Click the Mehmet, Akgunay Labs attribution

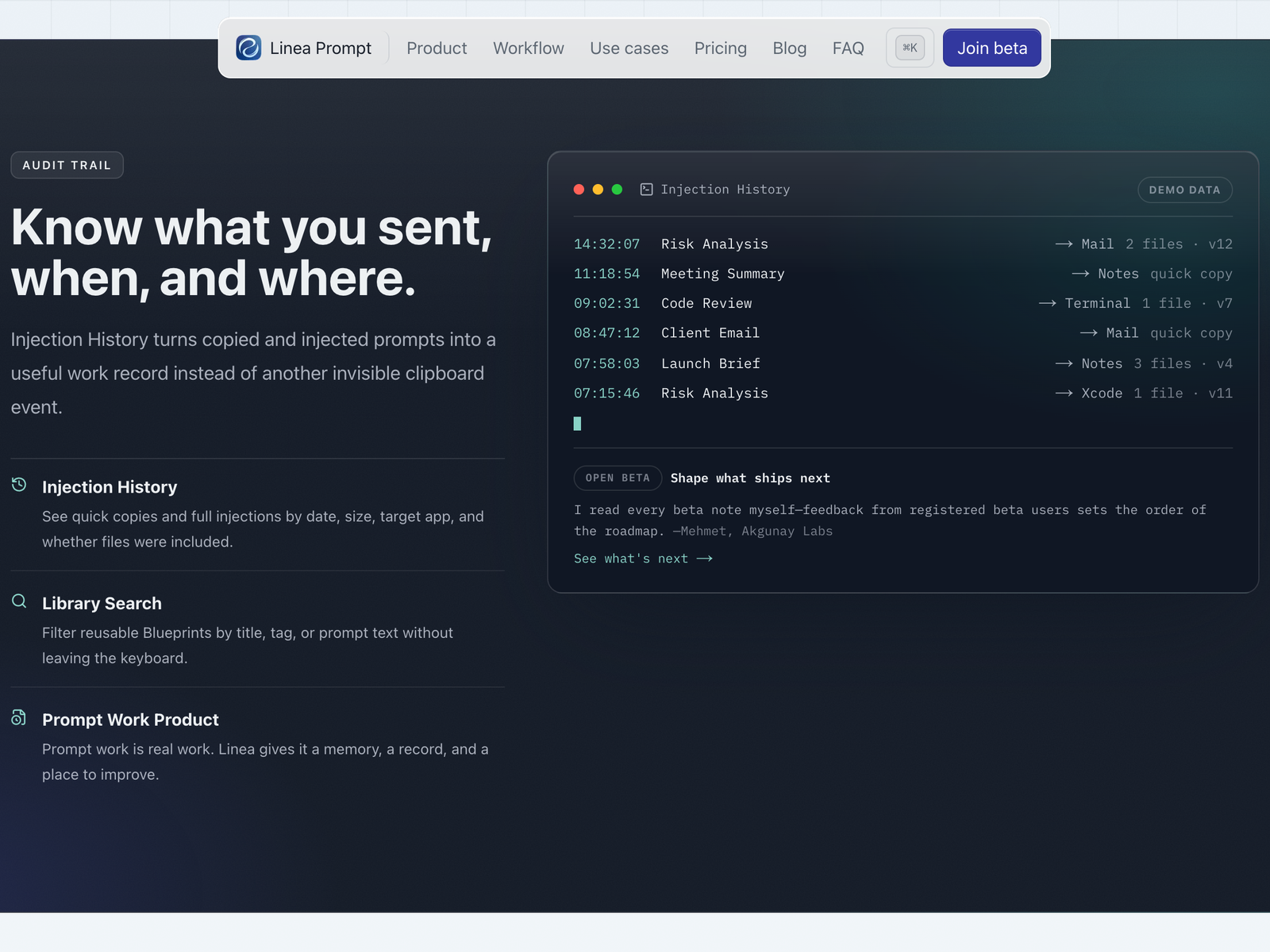click(x=752, y=532)
